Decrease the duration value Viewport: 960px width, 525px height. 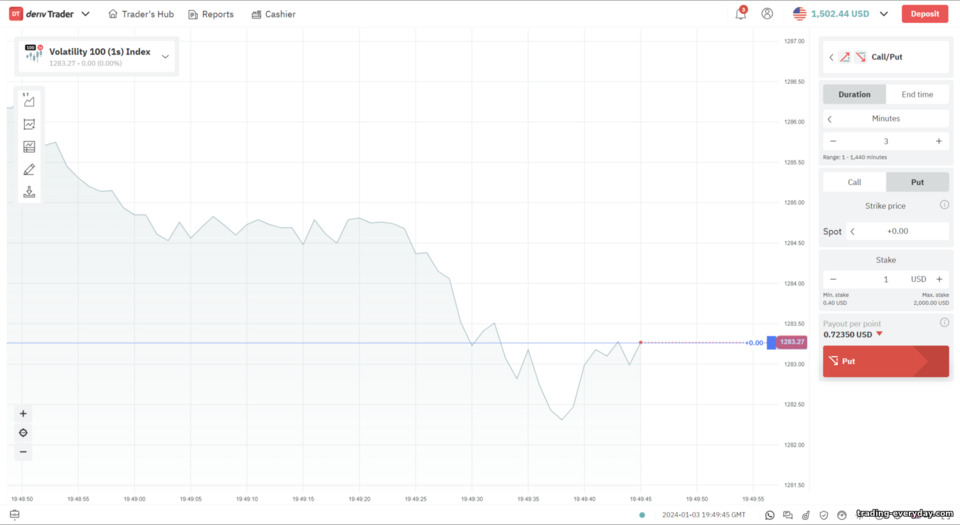833,141
